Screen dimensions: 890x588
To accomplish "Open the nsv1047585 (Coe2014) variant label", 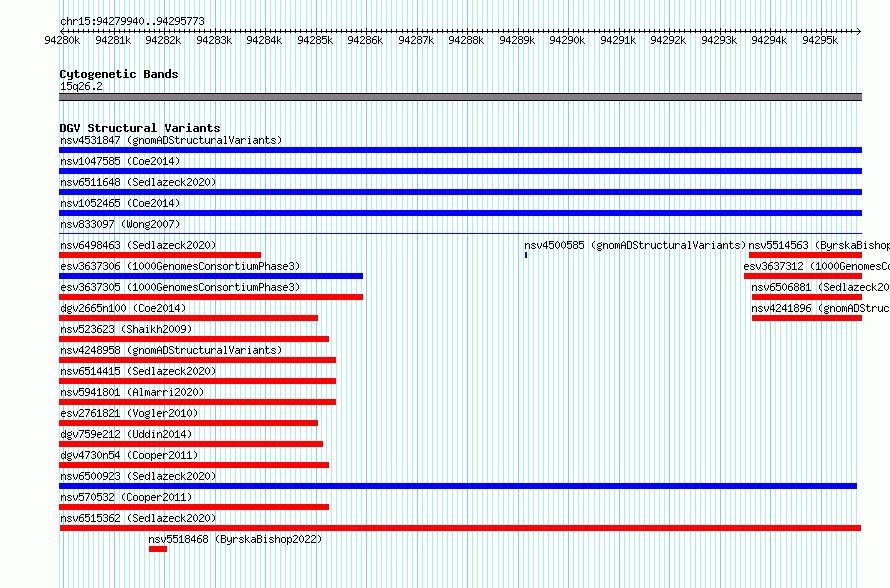I will (120, 161).
